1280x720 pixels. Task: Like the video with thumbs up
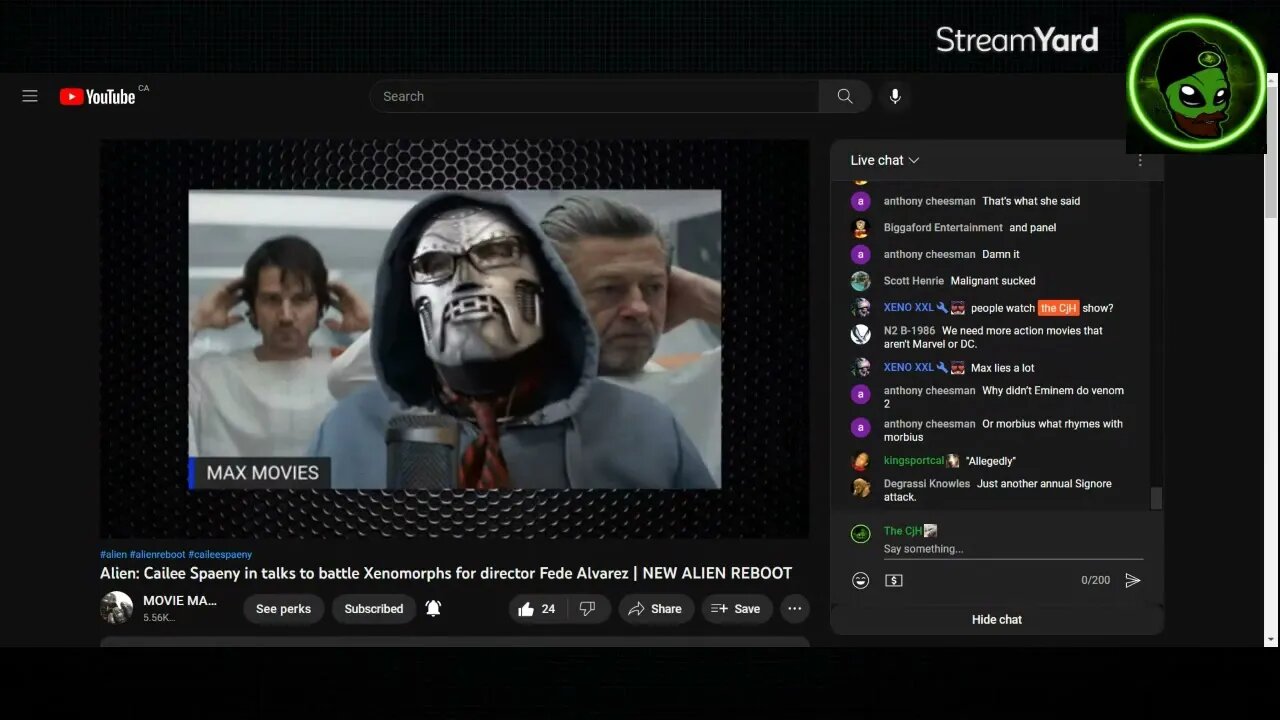[538, 608]
